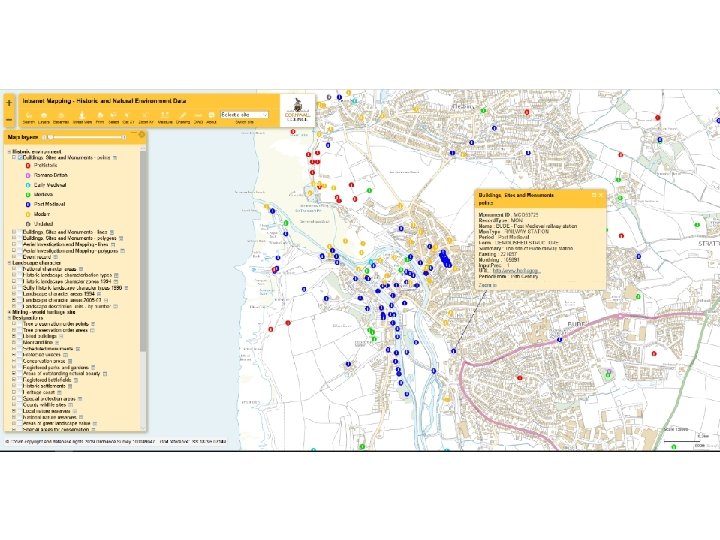Collapse the Historic environment group

click(x=9, y=152)
